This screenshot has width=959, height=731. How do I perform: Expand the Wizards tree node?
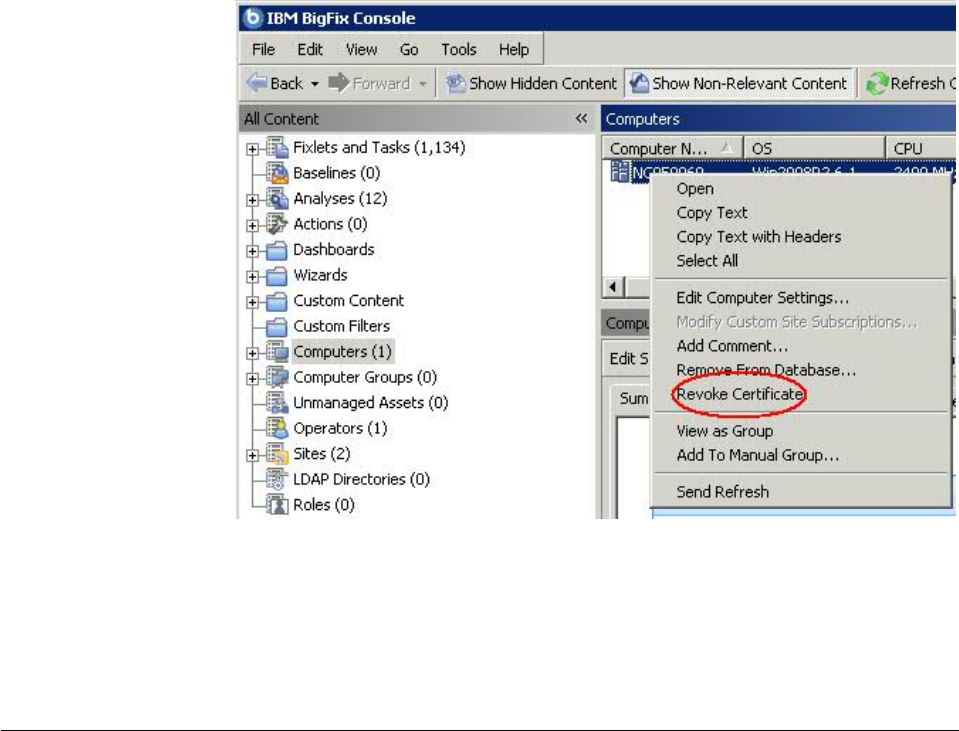(x=252, y=276)
